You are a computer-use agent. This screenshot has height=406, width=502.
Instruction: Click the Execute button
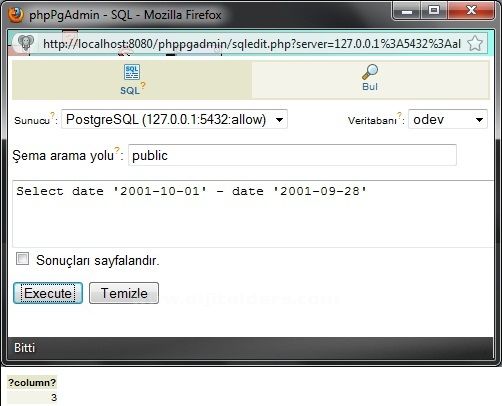coord(48,293)
